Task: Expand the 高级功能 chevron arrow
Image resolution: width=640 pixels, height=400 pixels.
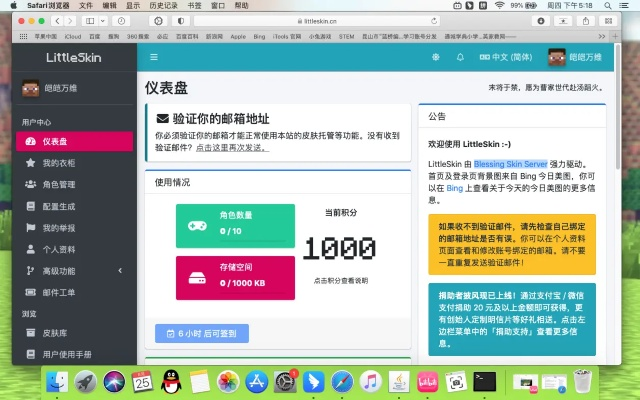Action: click(120, 271)
